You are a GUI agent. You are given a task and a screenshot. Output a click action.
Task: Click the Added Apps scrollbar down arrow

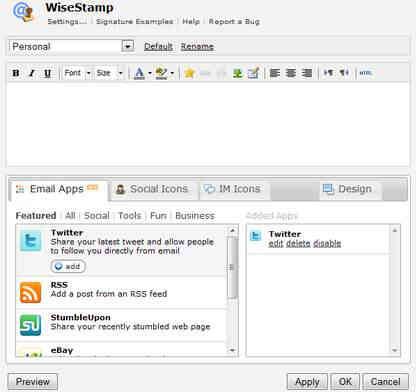395,350
